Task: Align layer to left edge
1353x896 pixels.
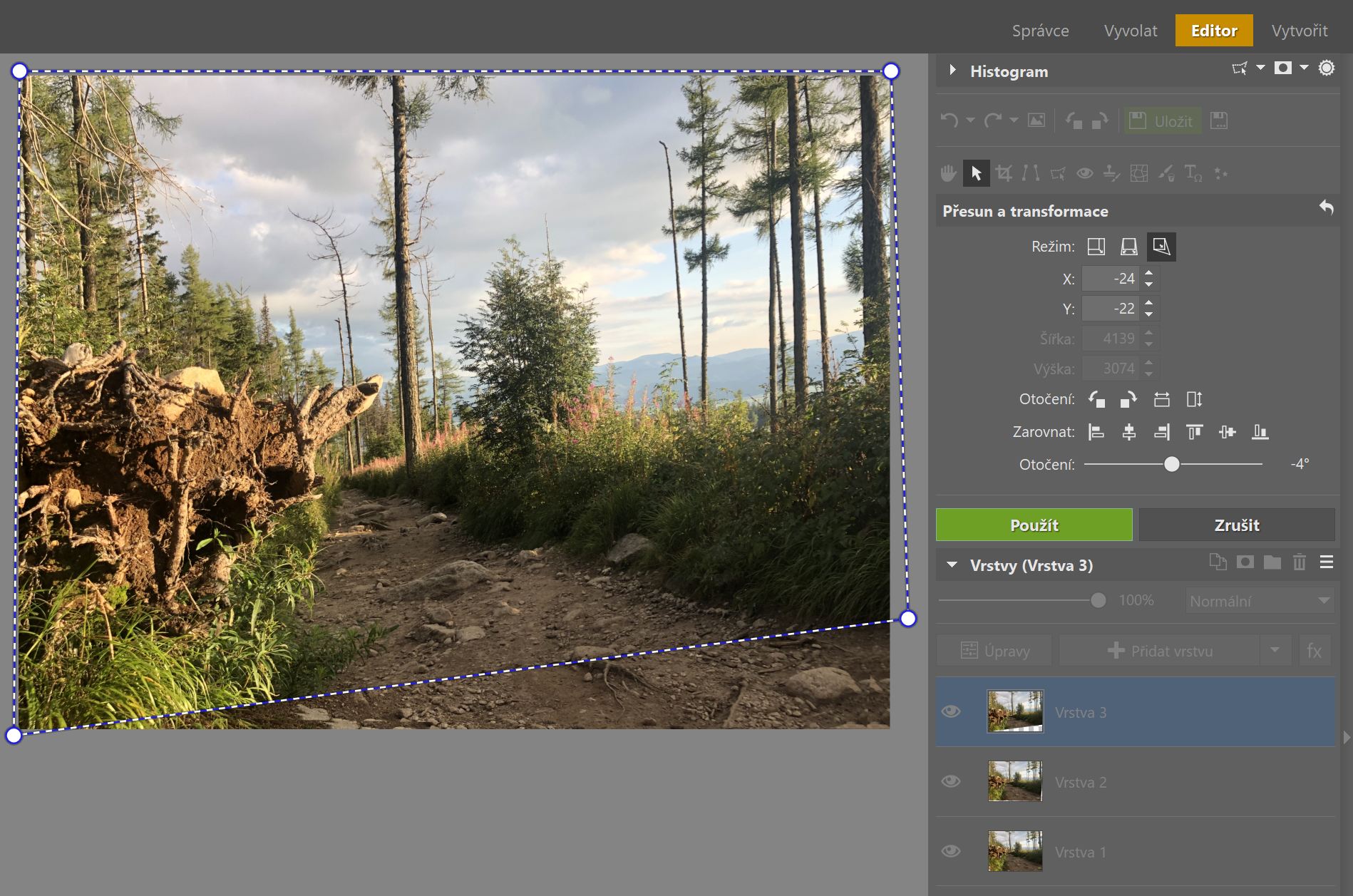Action: [1096, 432]
